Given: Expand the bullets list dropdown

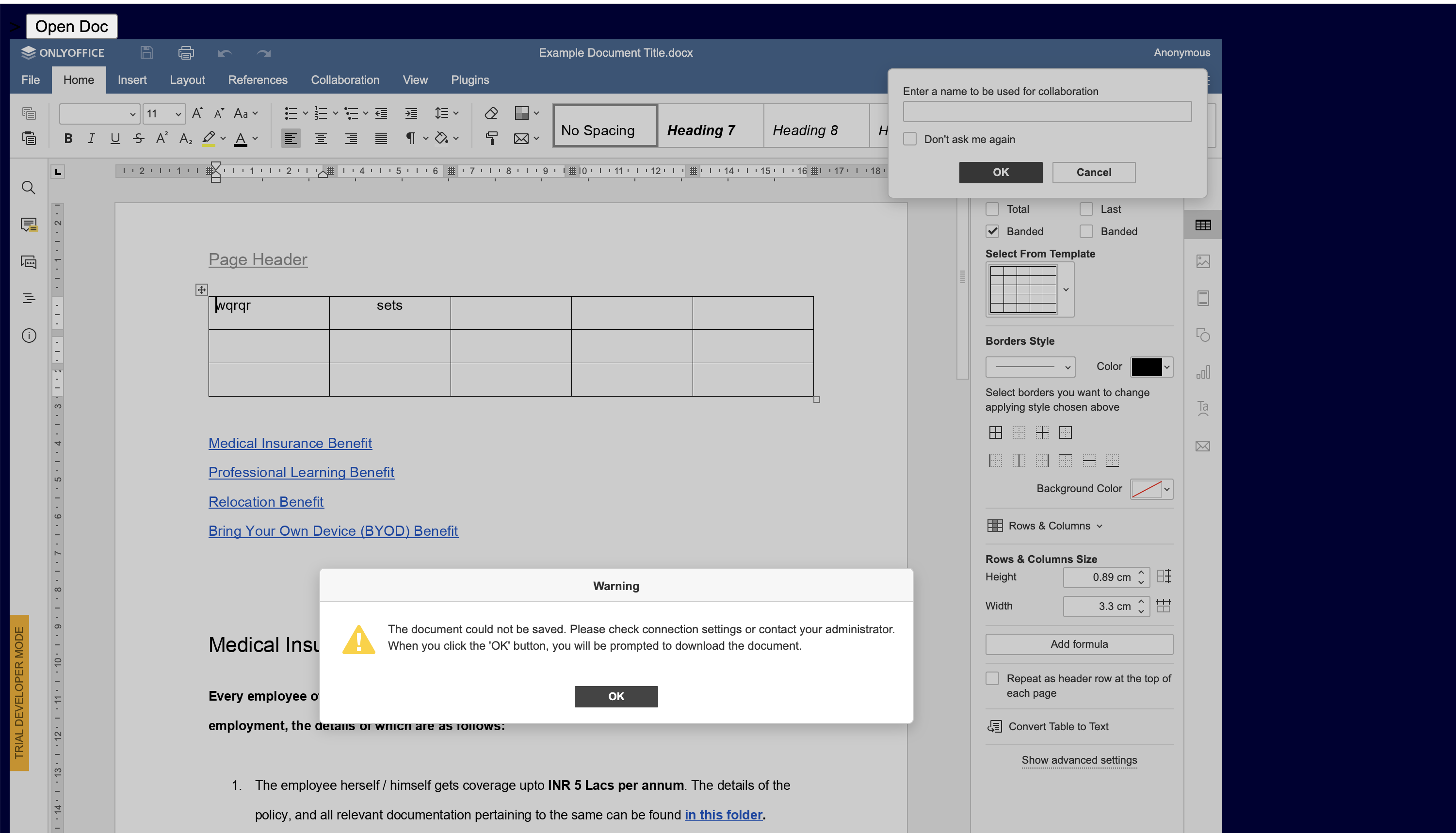Looking at the screenshot, I should 305,113.
